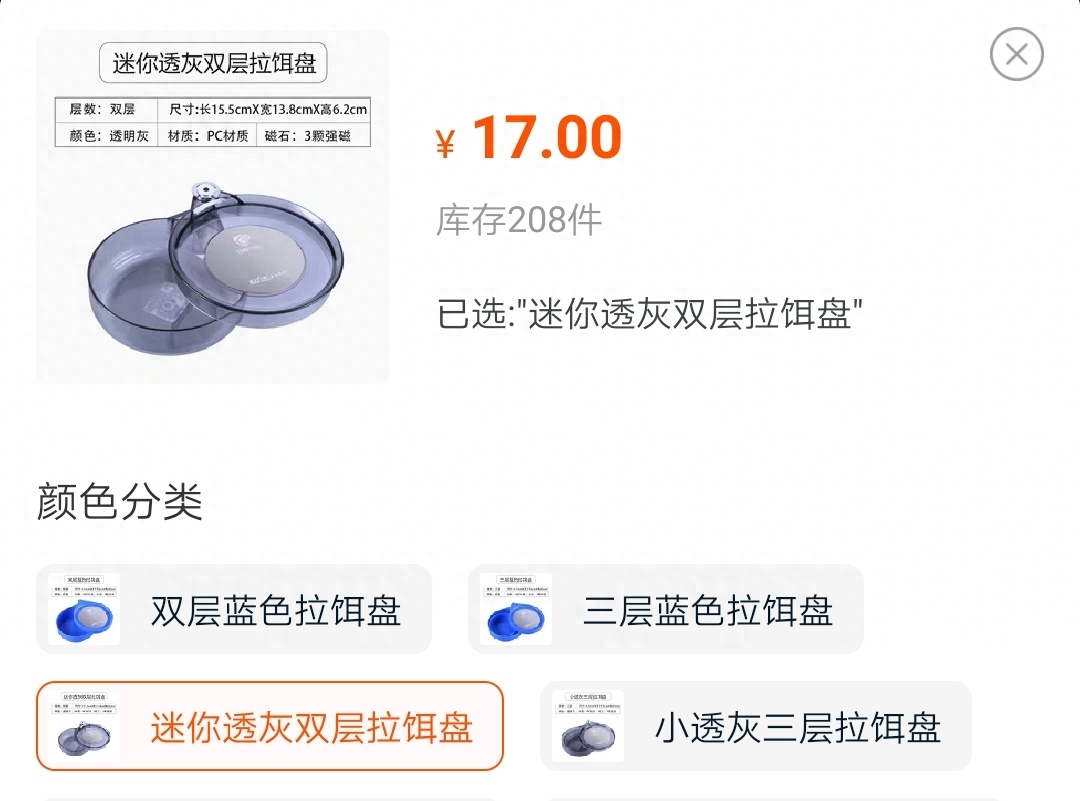This screenshot has width=1080, height=801.
Task: Select 双层蓝色拉饵盘 color option
Action: [233, 609]
